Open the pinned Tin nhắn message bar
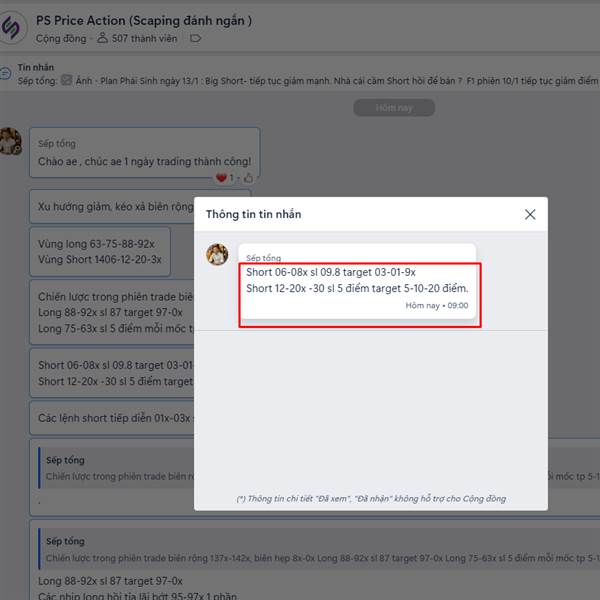600x600 pixels. (x=300, y=74)
